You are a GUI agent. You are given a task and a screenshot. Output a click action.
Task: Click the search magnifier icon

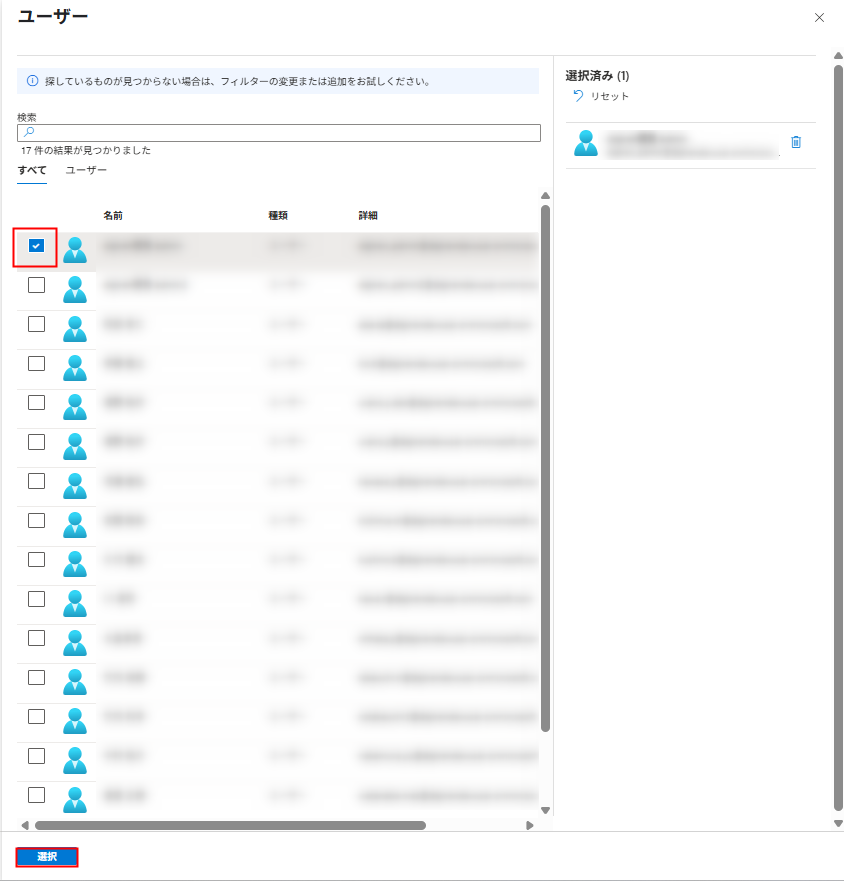point(29,132)
